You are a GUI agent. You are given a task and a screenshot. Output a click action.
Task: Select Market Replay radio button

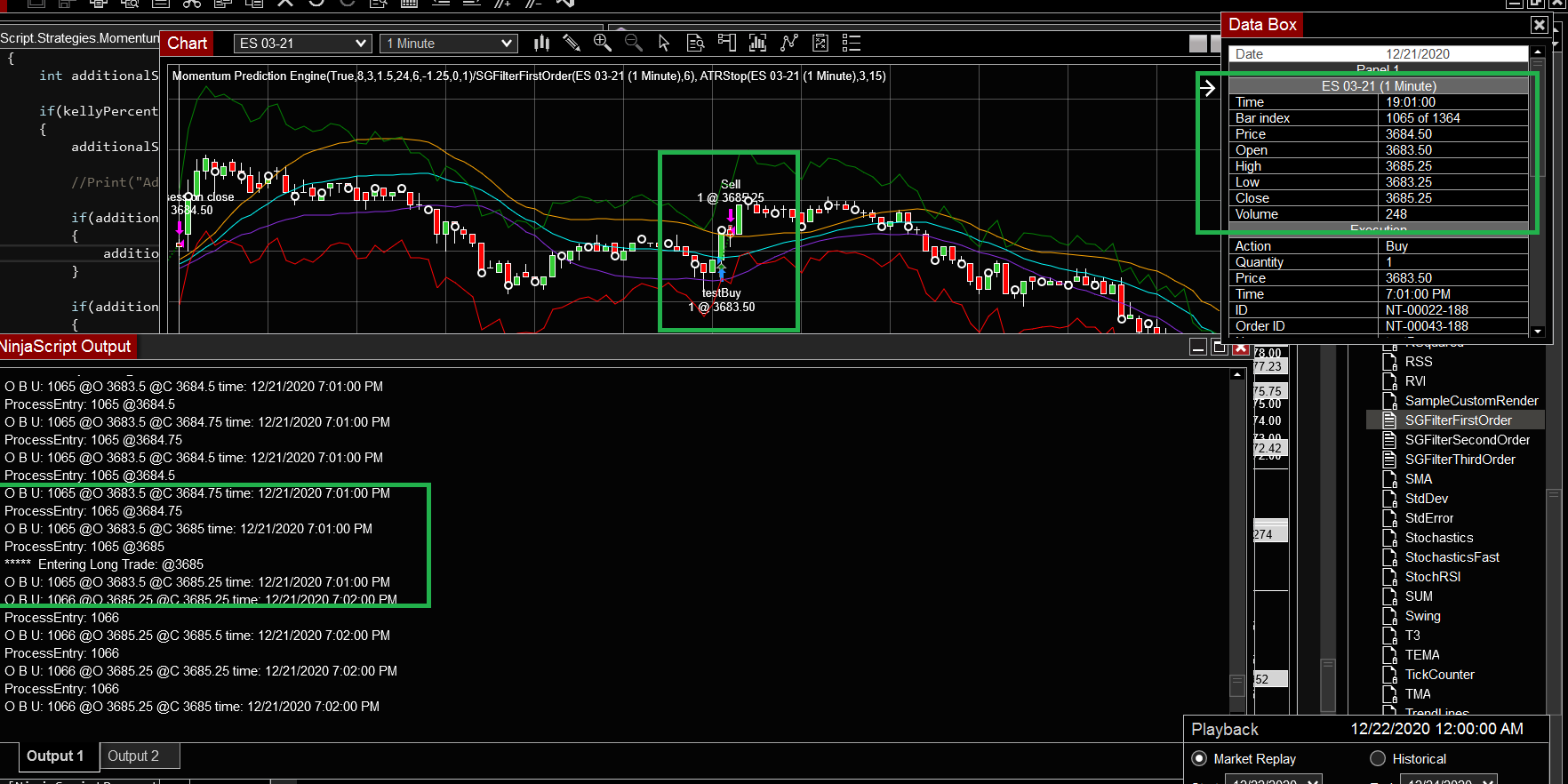(x=1199, y=758)
